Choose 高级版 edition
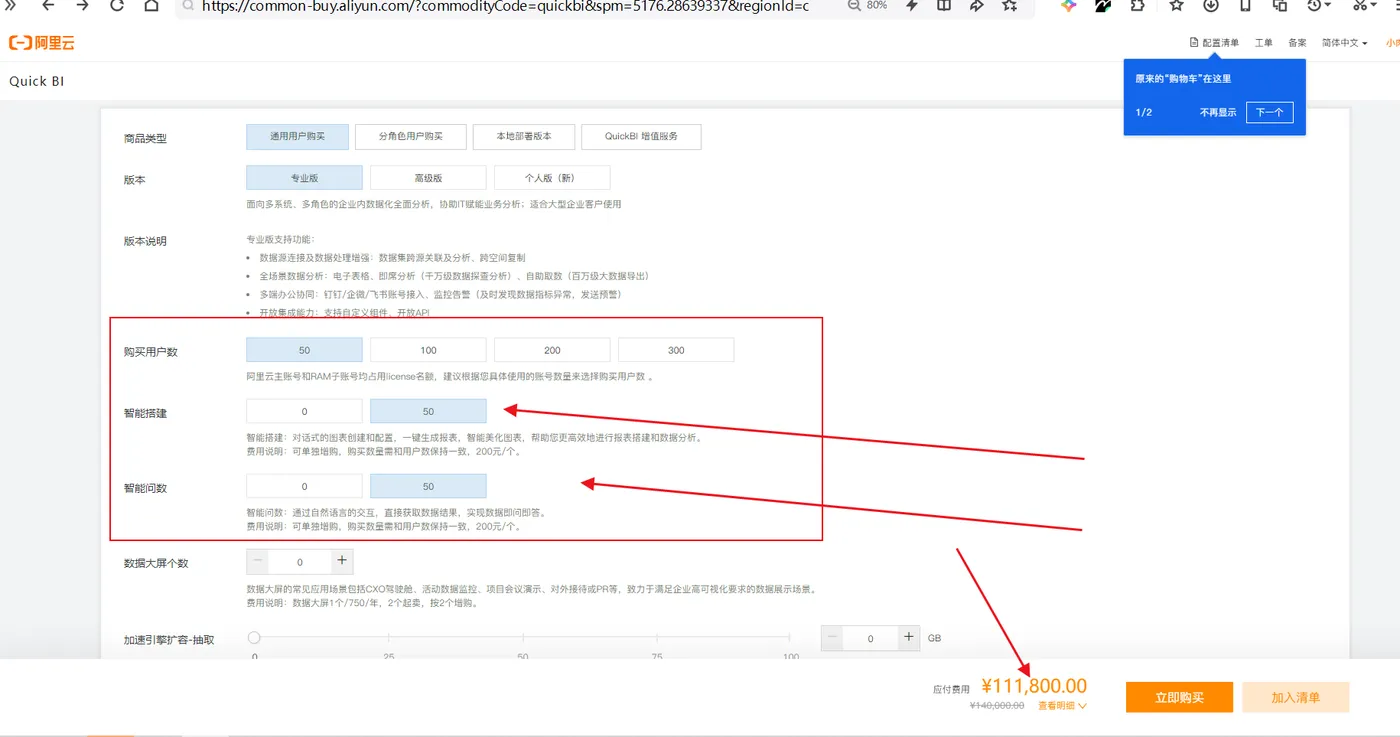 (x=428, y=178)
